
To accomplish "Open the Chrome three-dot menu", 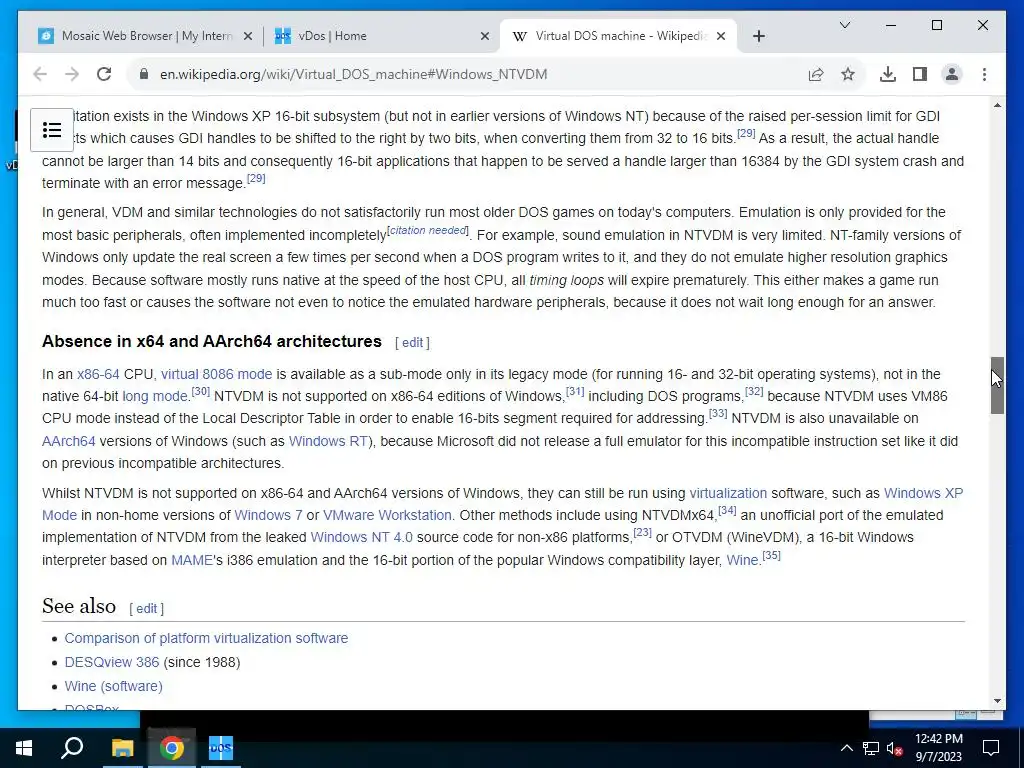I will pyautogui.click(x=984, y=74).
